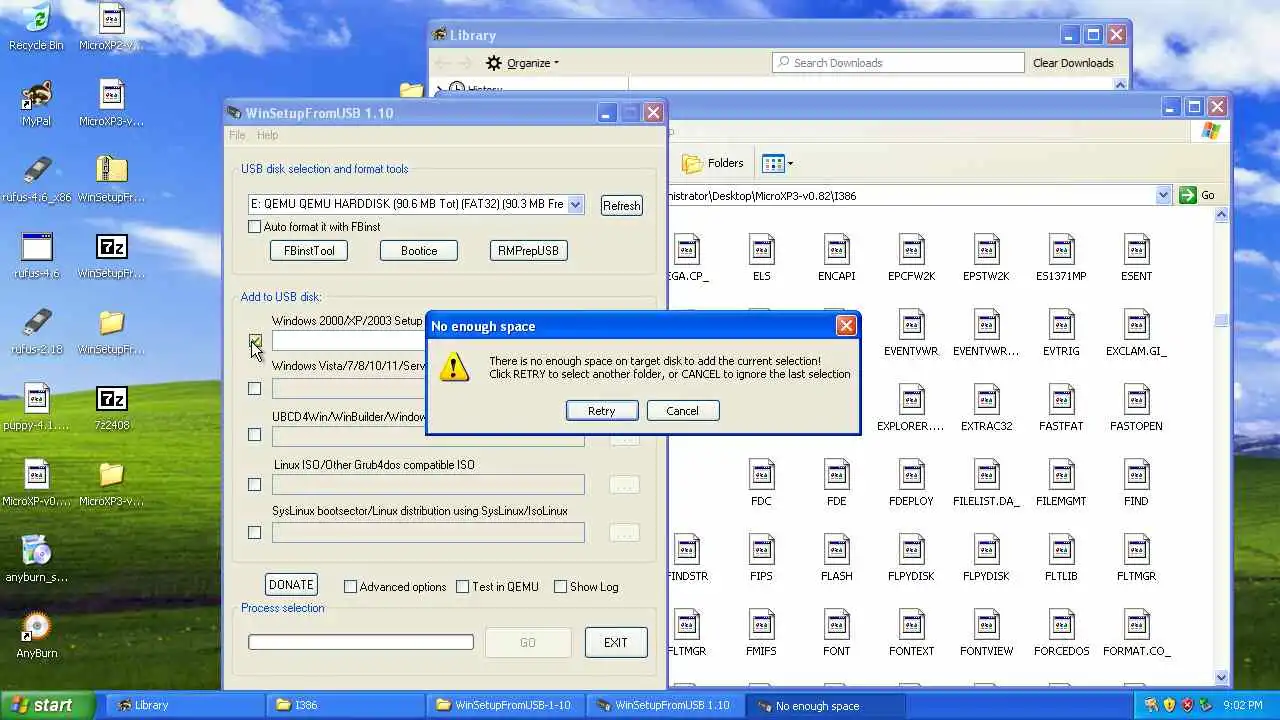Click the DONATE button

point(291,585)
